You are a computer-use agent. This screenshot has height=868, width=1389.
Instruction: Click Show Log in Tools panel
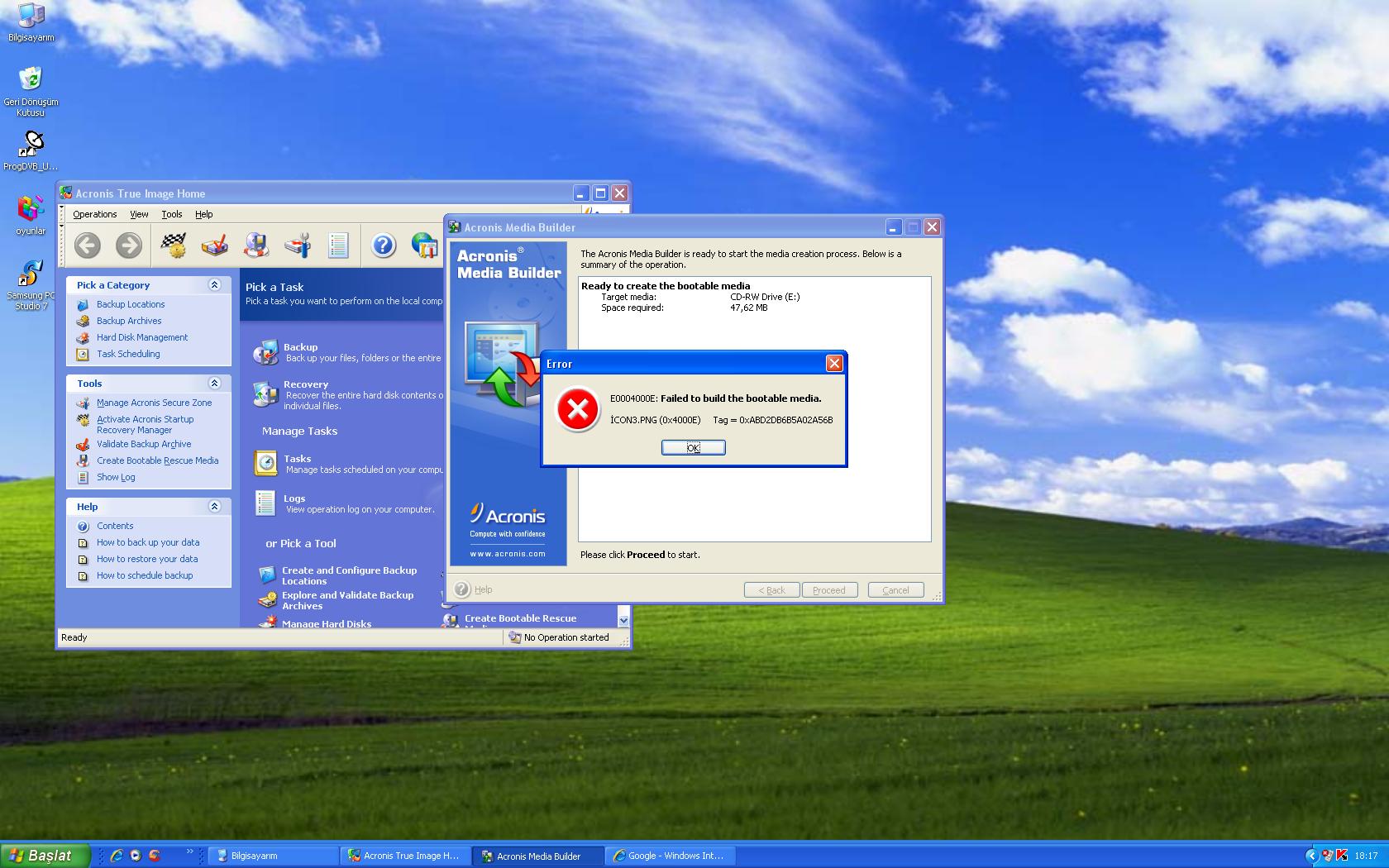(116, 477)
